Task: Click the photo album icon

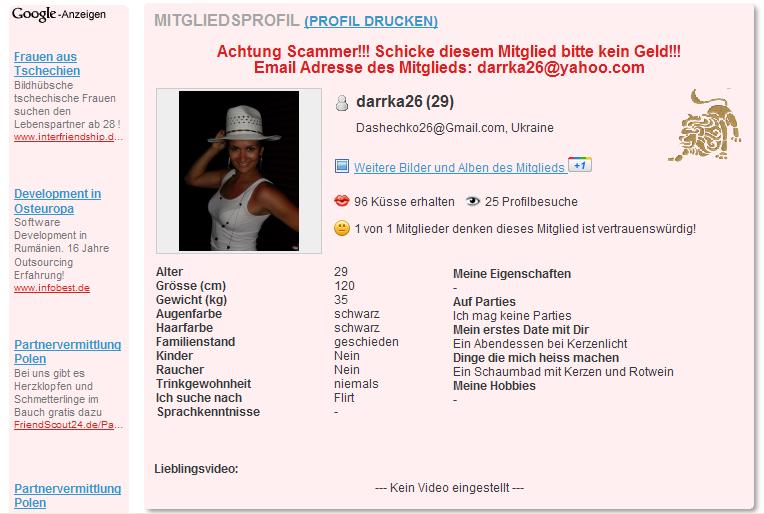Action: coord(342,166)
